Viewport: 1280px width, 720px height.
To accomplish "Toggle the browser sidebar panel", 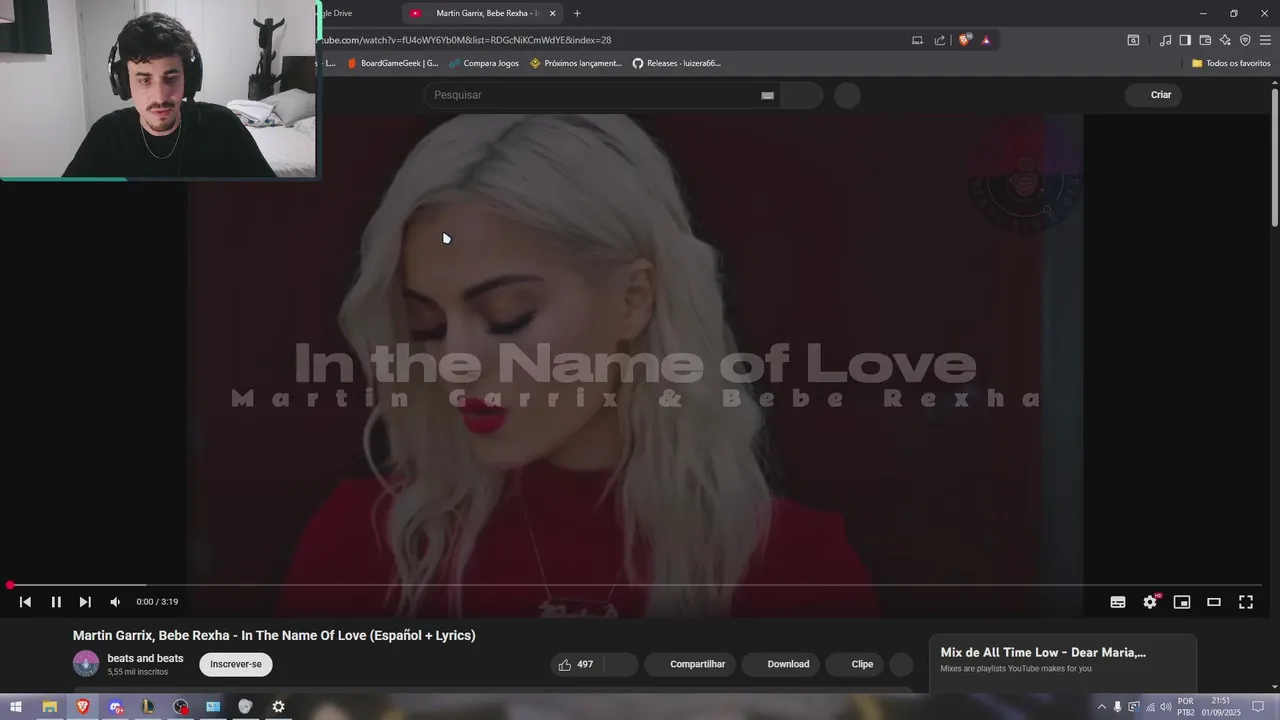I will tap(1185, 40).
